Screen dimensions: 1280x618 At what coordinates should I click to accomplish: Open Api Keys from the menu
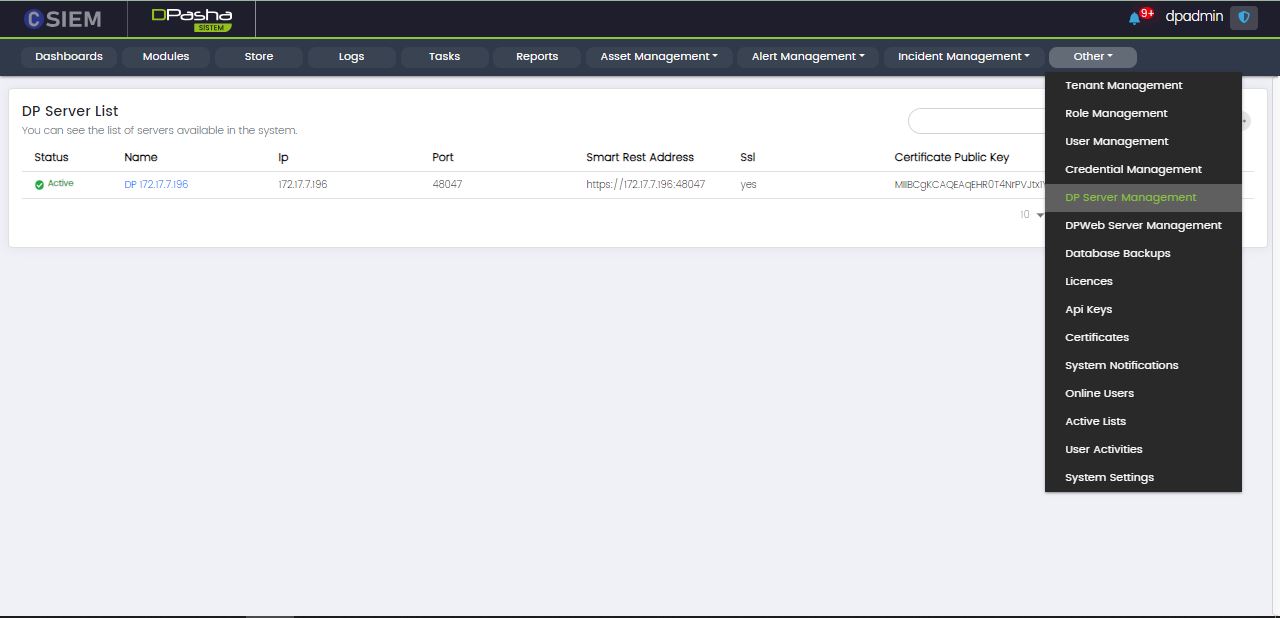[1088, 310]
